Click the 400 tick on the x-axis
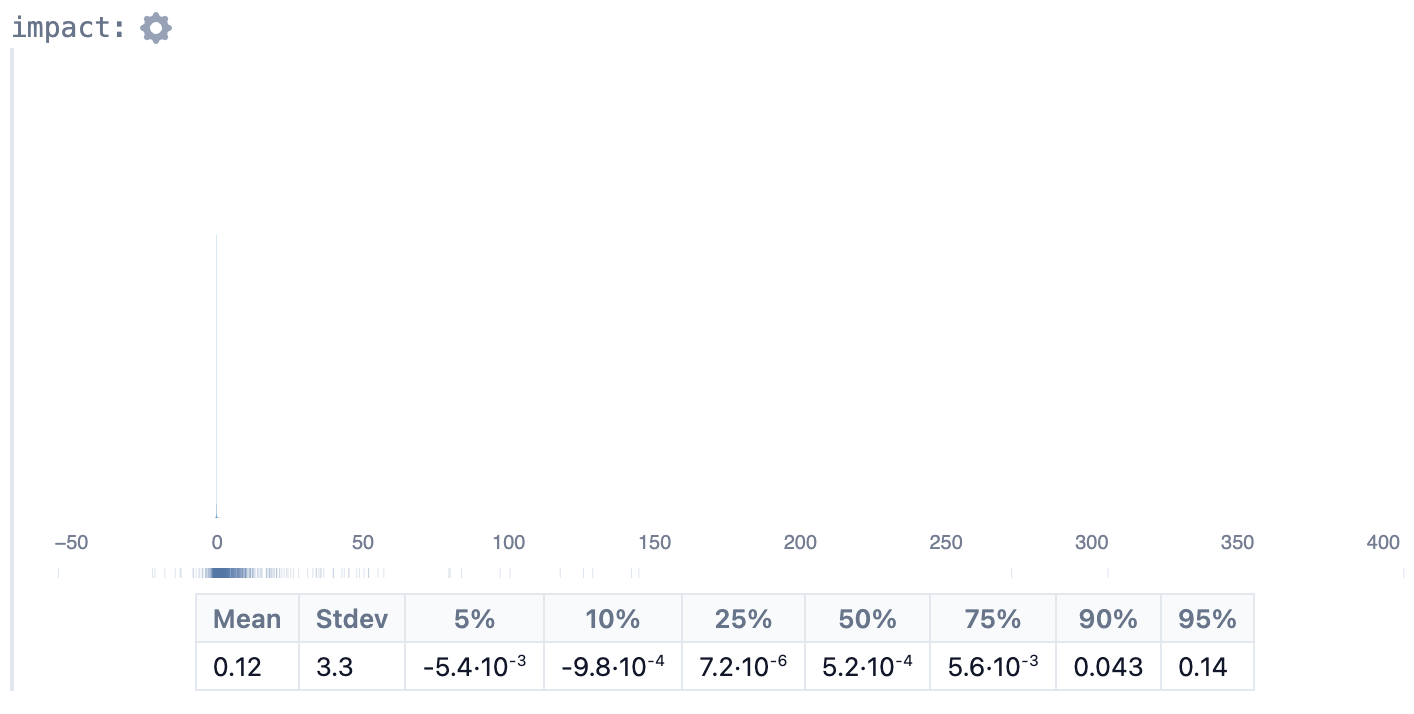Viewport: 1414px width, 714px height. [x=1383, y=543]
